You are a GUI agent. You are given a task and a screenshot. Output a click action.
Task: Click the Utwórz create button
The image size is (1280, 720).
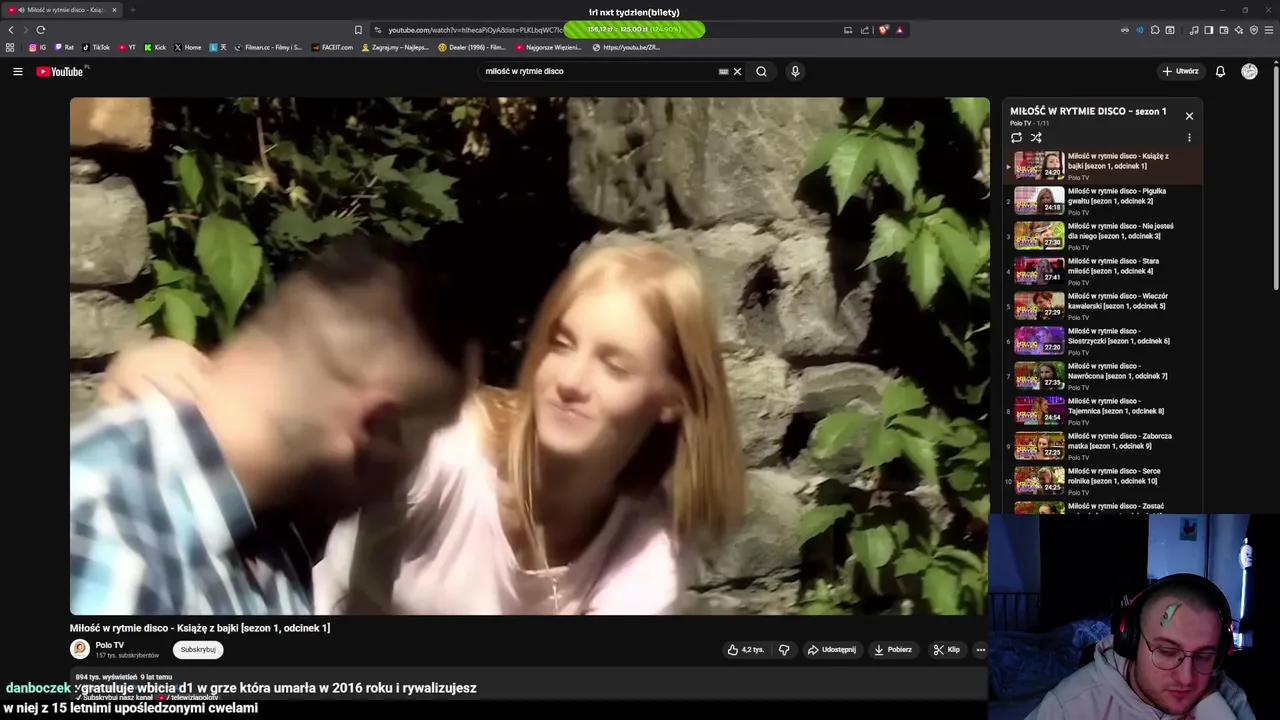tap(1180, 71)
